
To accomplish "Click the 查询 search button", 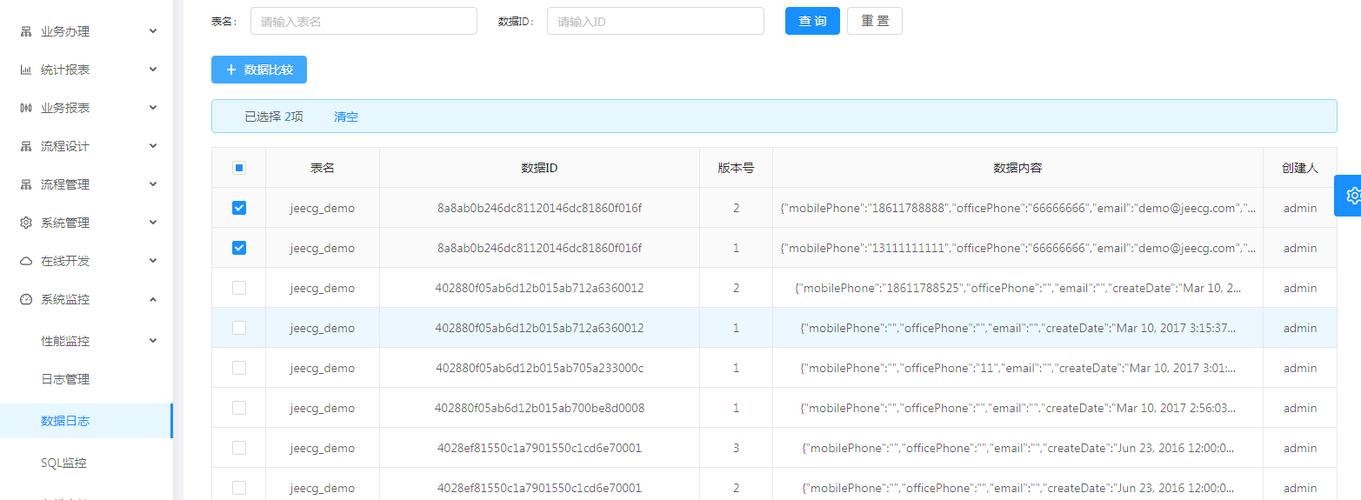I will 812,21.
